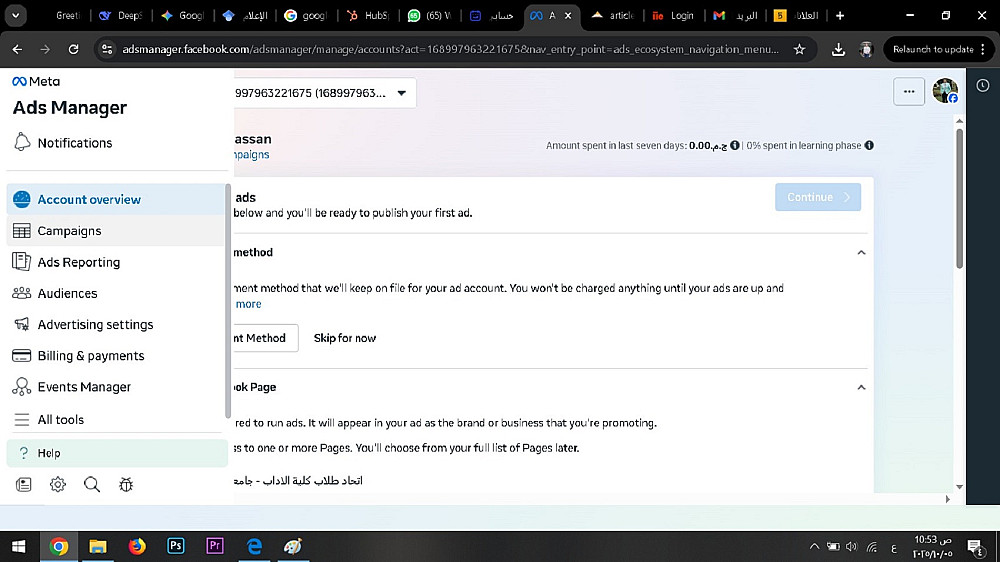Viewport: 1000px width, 562px height.
Task: Click the profile avatar picture
Action: [x=945, y=91]
